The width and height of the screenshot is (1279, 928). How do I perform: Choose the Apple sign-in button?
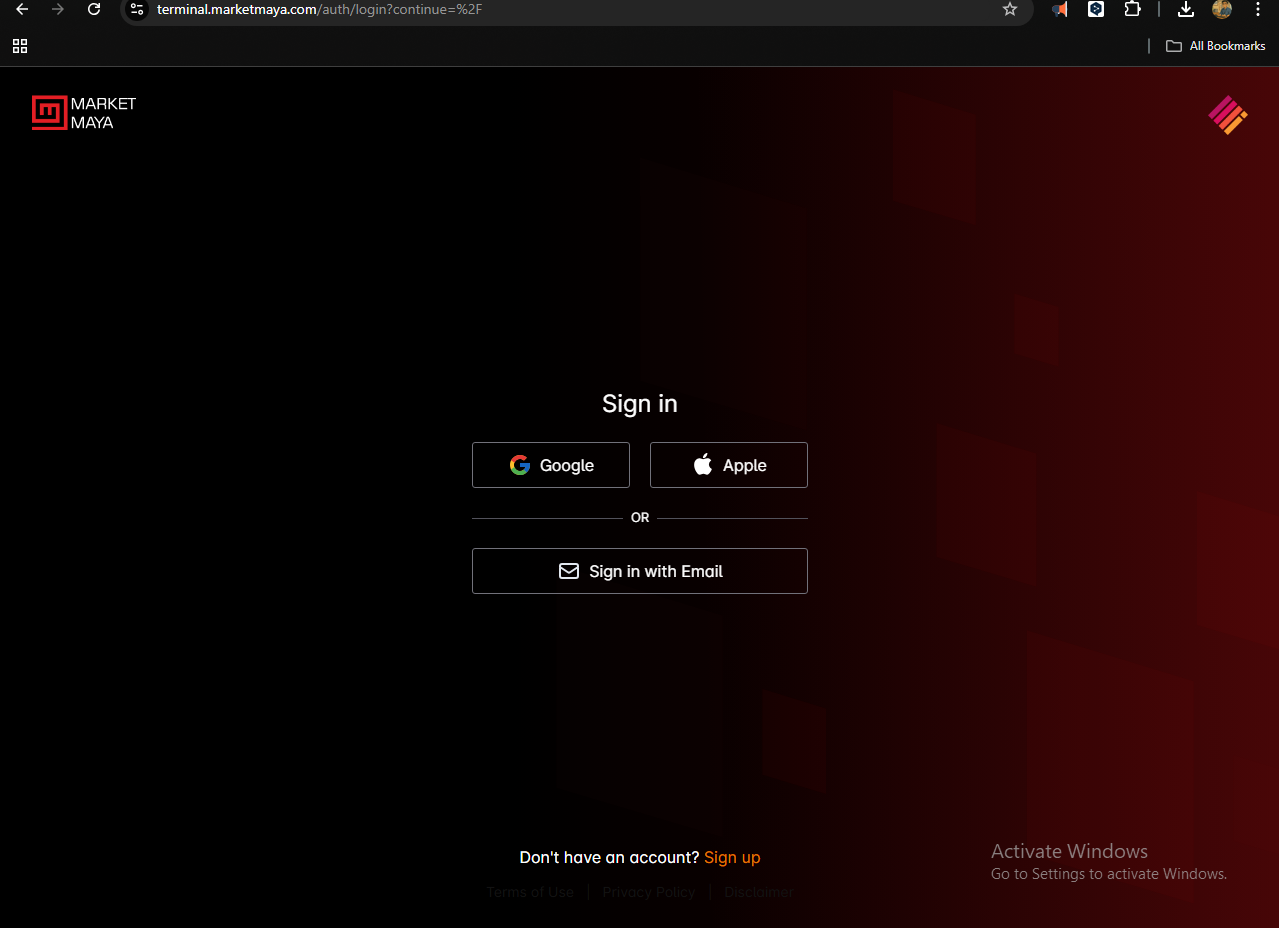pos(729,465)
